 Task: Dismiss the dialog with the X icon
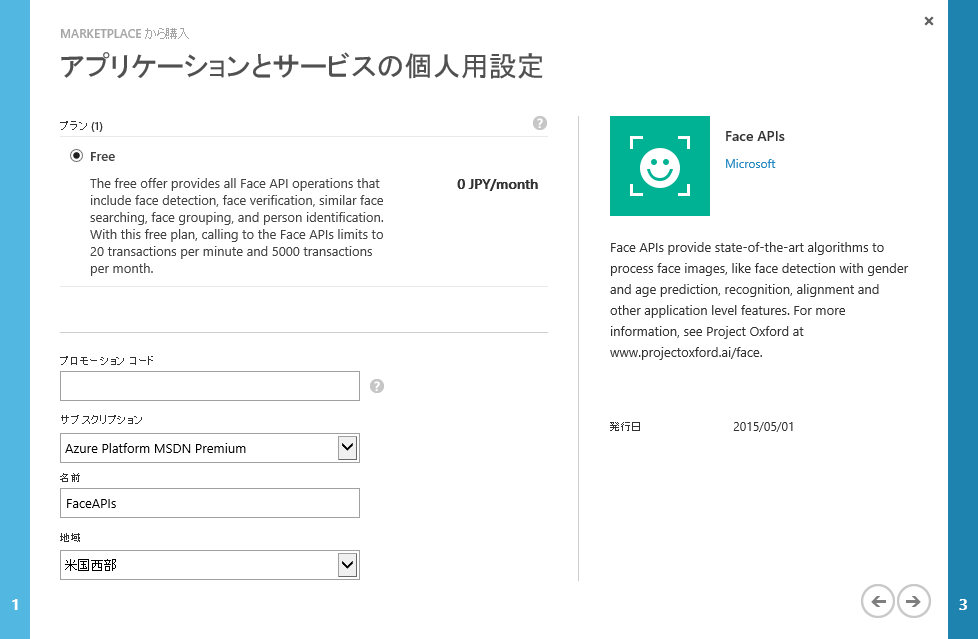click(x=928, y=20)
